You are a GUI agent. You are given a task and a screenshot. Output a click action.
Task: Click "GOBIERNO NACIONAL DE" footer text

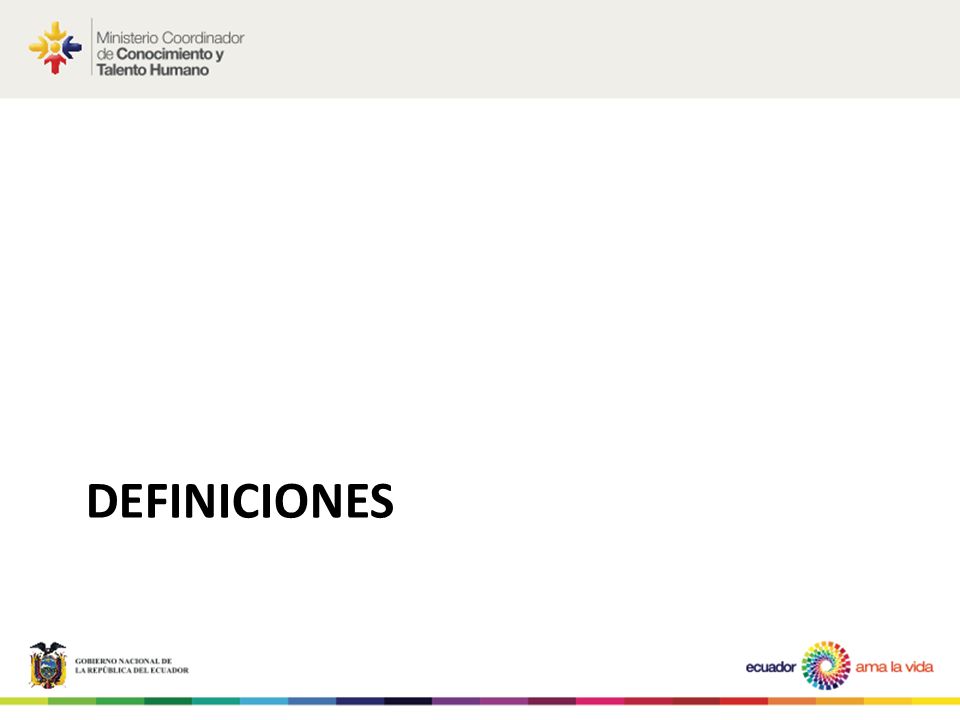pyautogui.click(x=124, y=661)
